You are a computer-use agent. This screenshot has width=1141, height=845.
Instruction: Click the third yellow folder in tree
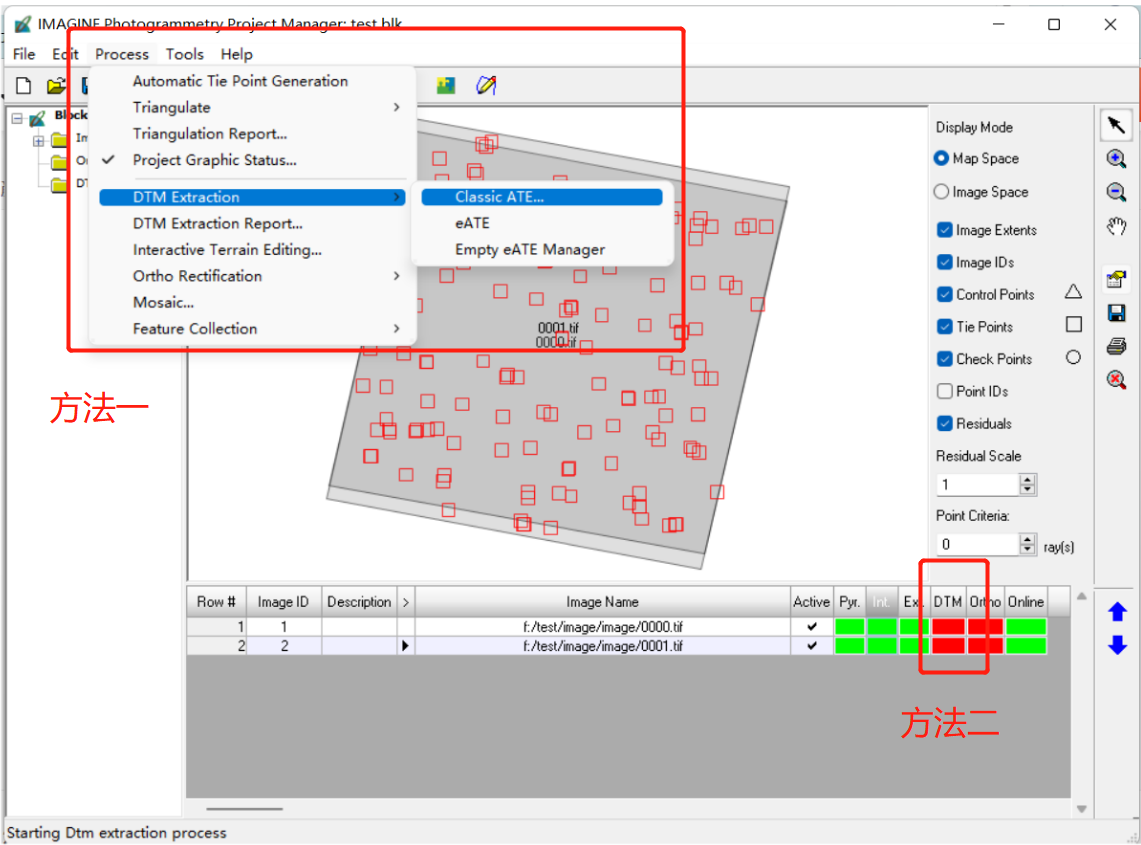pyautogui.click(x=59, y=184)
